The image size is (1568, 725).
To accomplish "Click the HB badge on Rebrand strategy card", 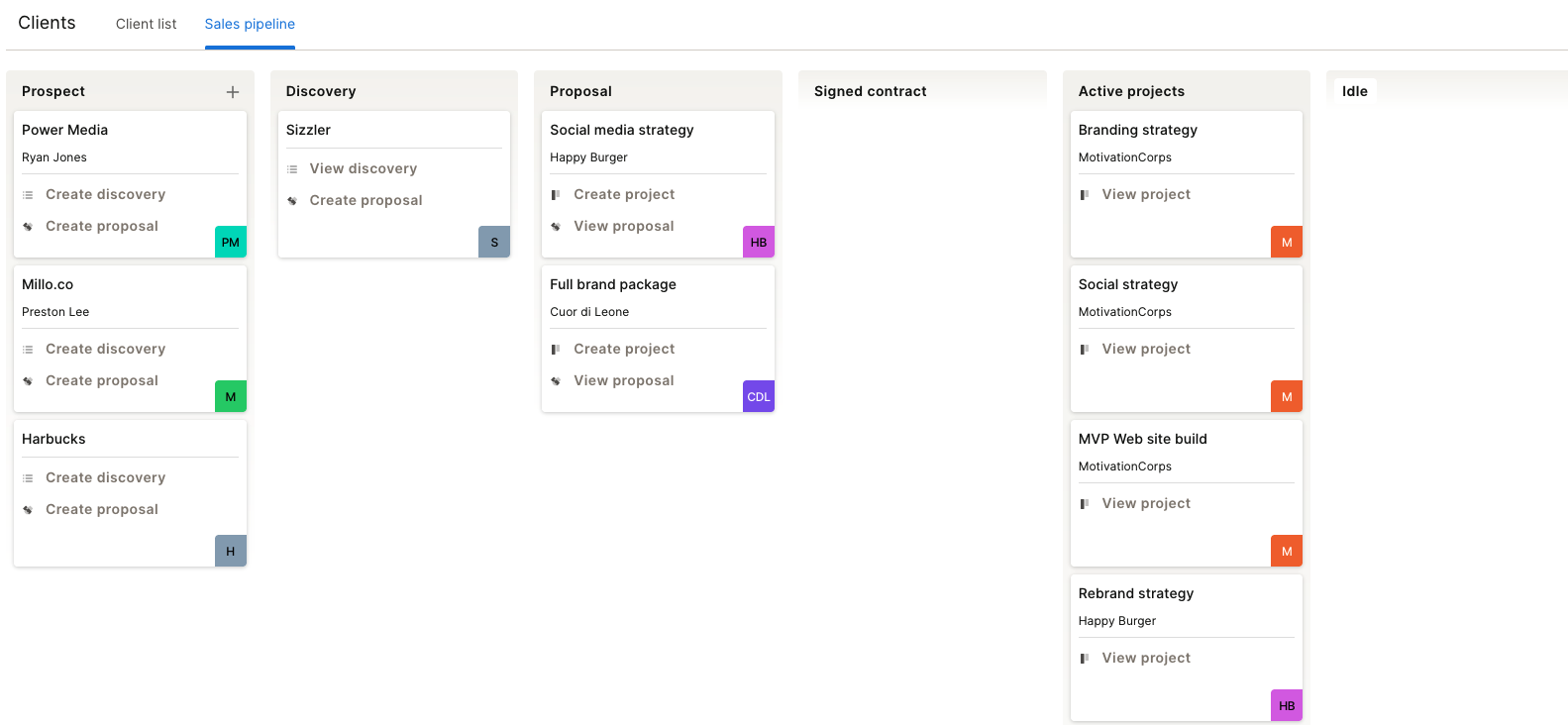I will (1287, 706).
